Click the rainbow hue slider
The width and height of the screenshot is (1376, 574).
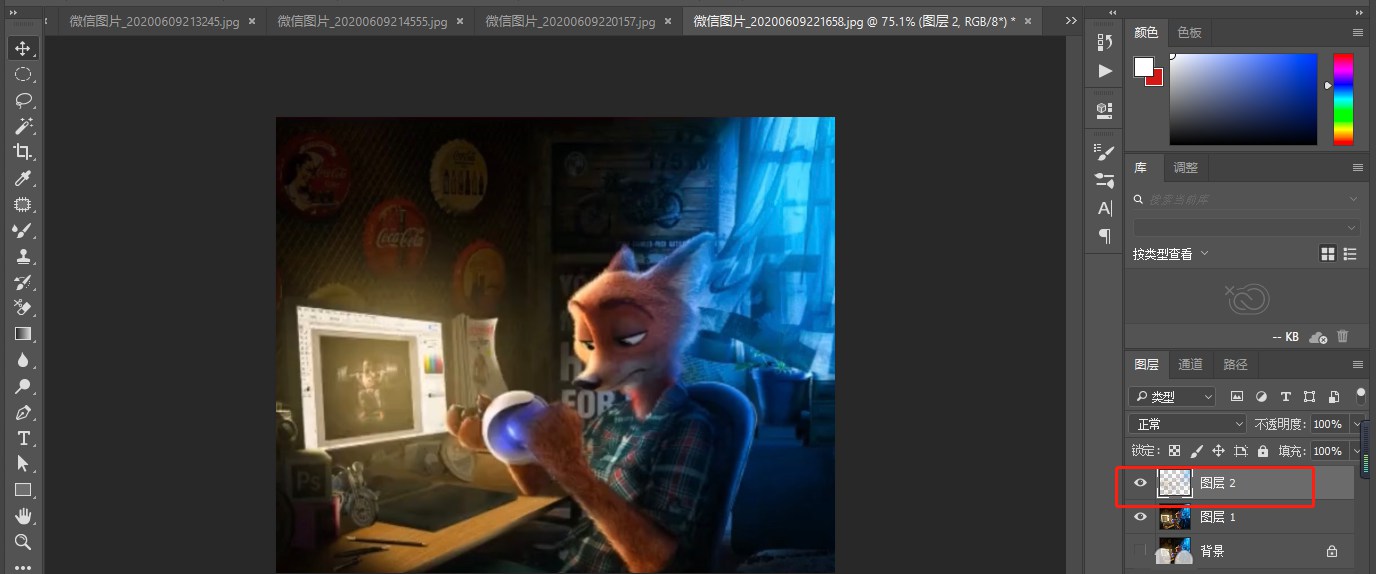click(1343, 98)
